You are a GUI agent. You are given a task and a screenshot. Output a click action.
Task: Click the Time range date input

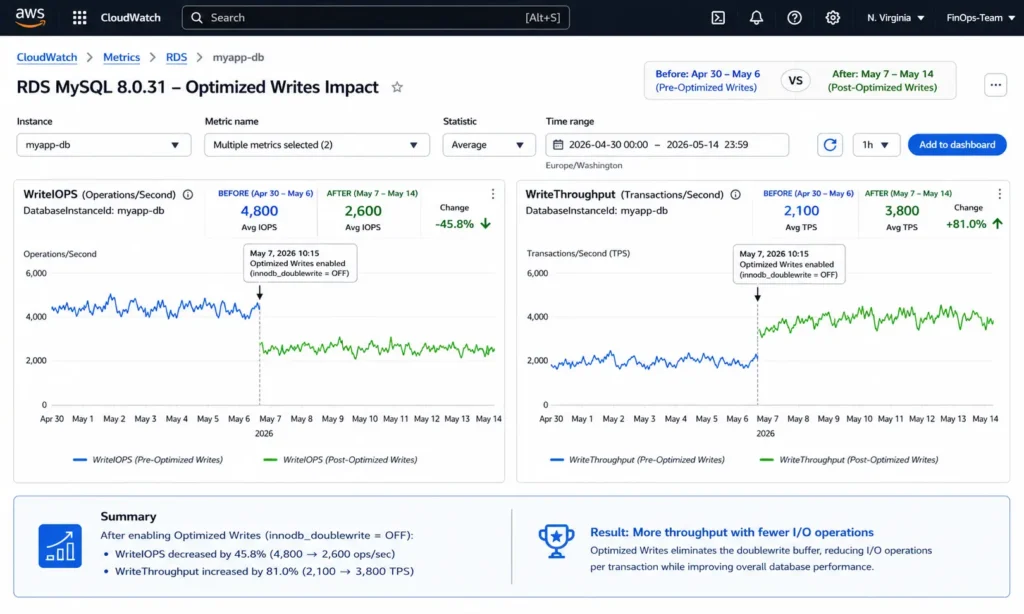coord(667,144)
